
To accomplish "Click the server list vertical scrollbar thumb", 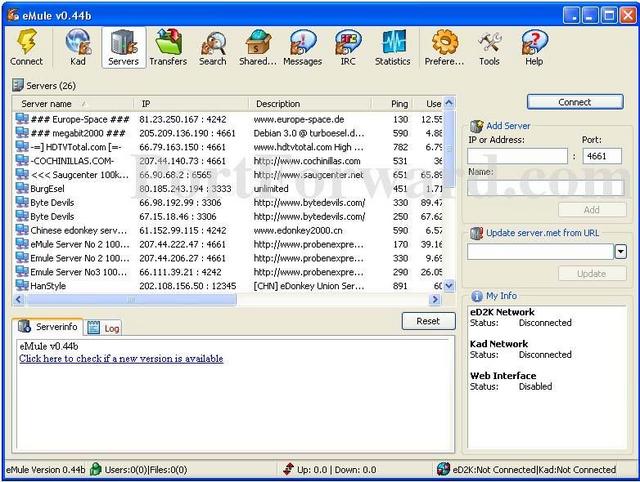I will [449, 149].
